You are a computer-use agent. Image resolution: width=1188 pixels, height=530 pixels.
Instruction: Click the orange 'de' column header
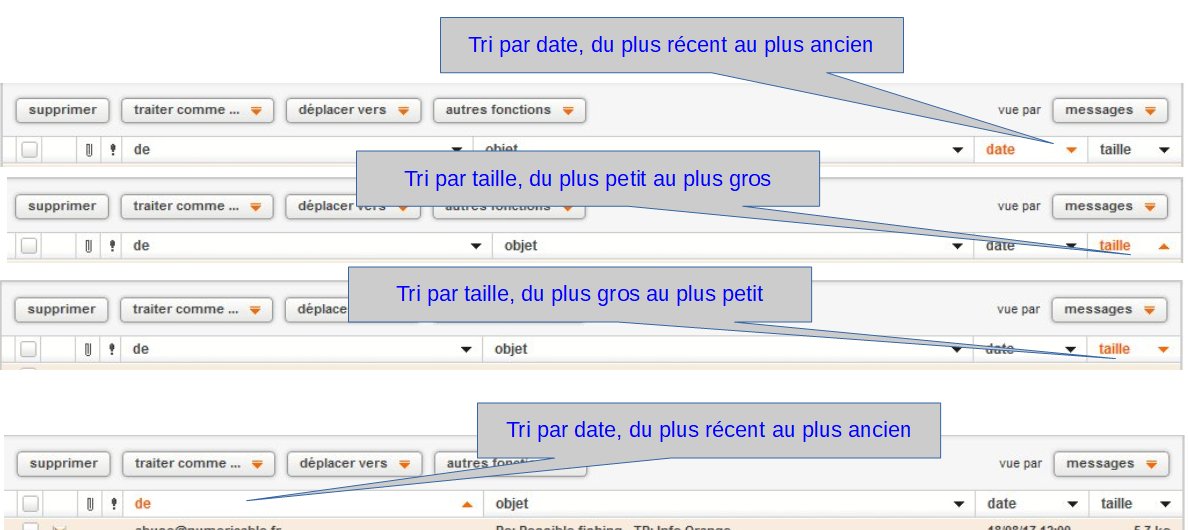point(142,504)
